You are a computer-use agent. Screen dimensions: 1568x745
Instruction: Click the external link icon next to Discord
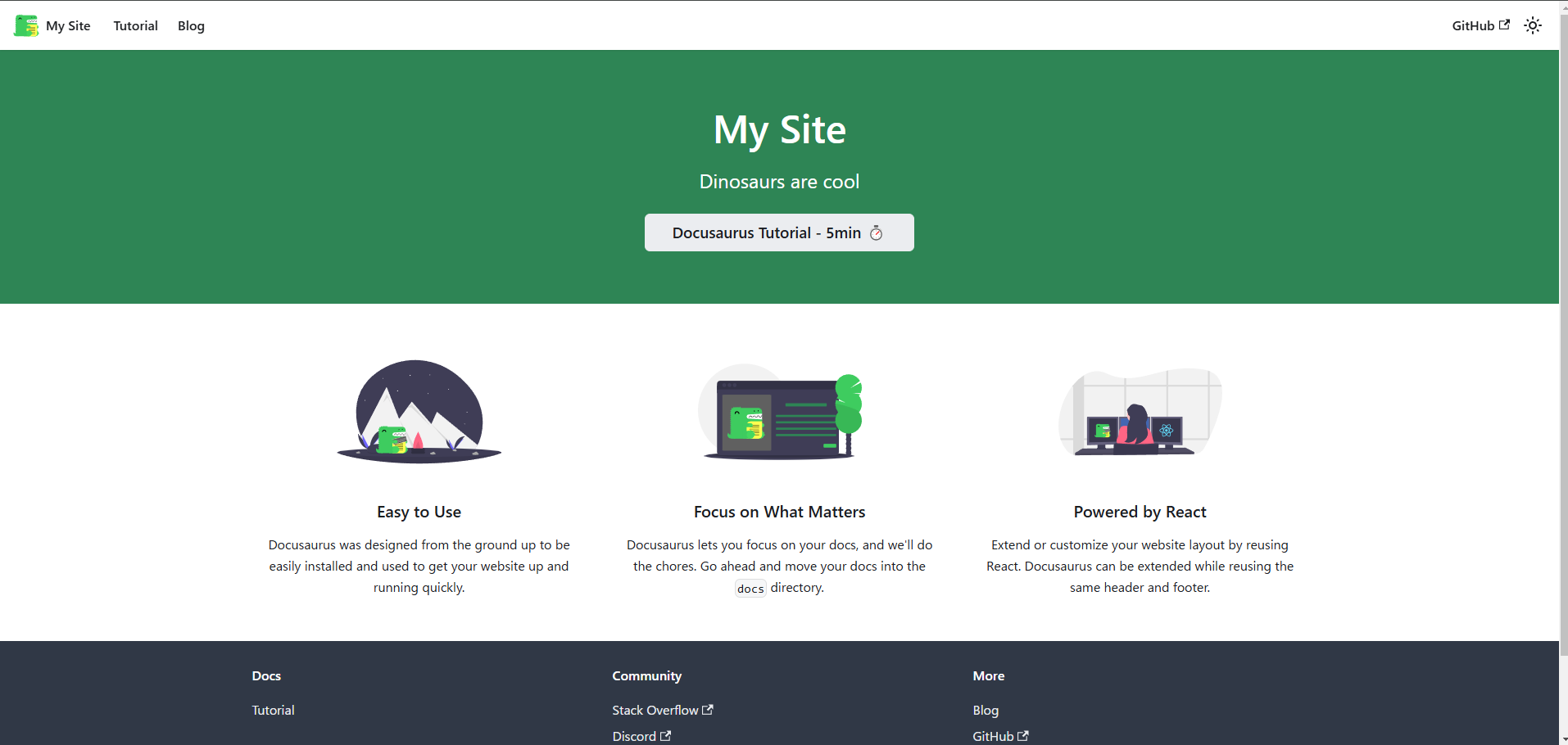point(665,735)
